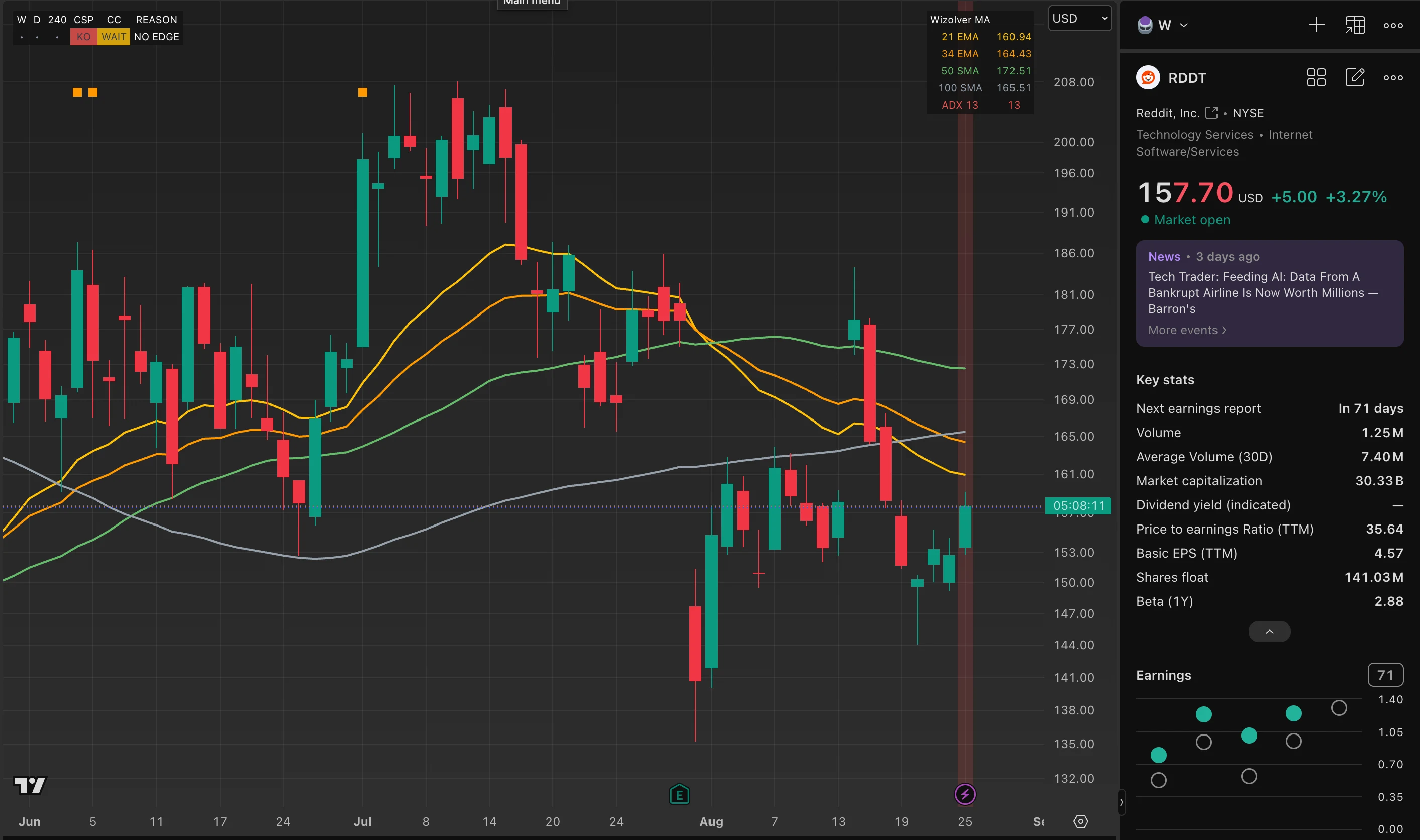The image size is (1420, 840).
Task: Click the NO EDGE reason label
Action: point(157,37)
